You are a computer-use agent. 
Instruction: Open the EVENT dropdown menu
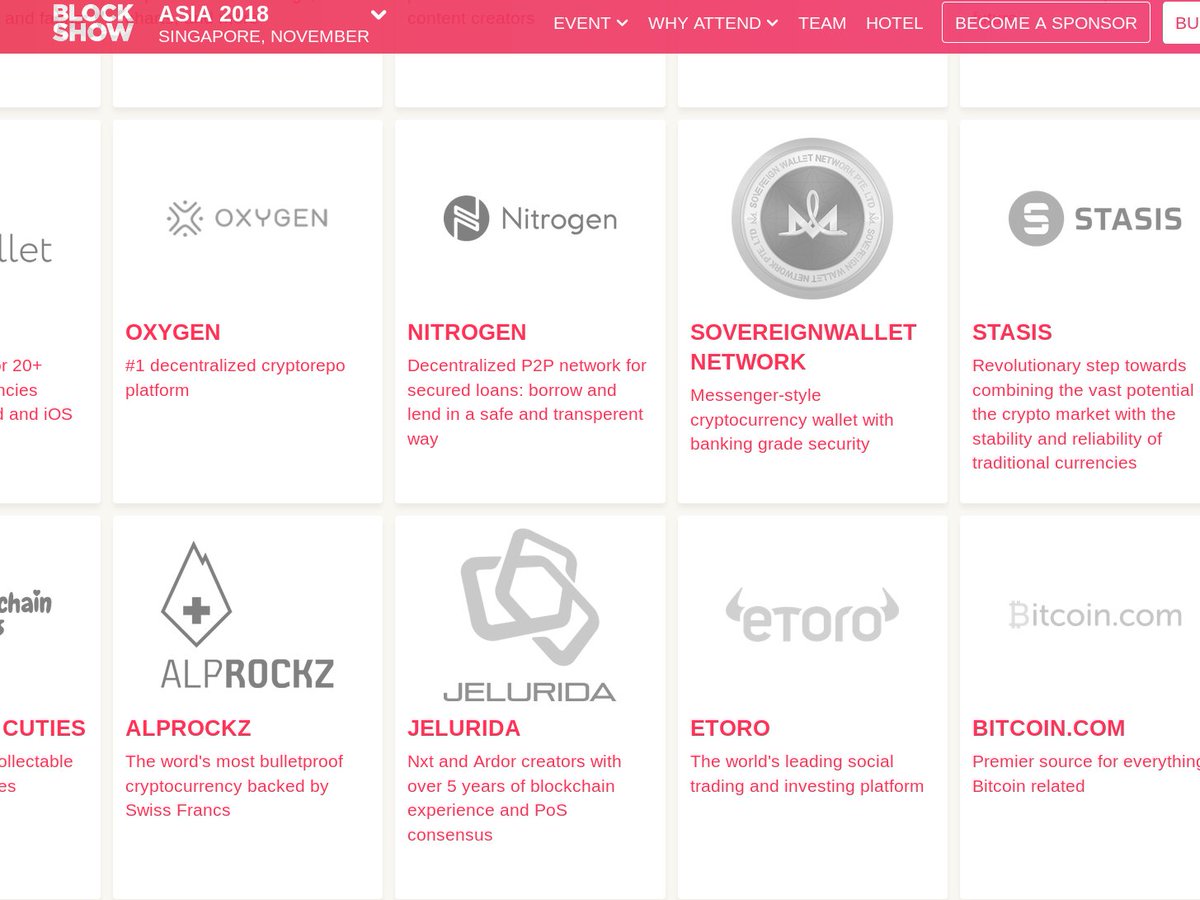click(x=590, y=23)
